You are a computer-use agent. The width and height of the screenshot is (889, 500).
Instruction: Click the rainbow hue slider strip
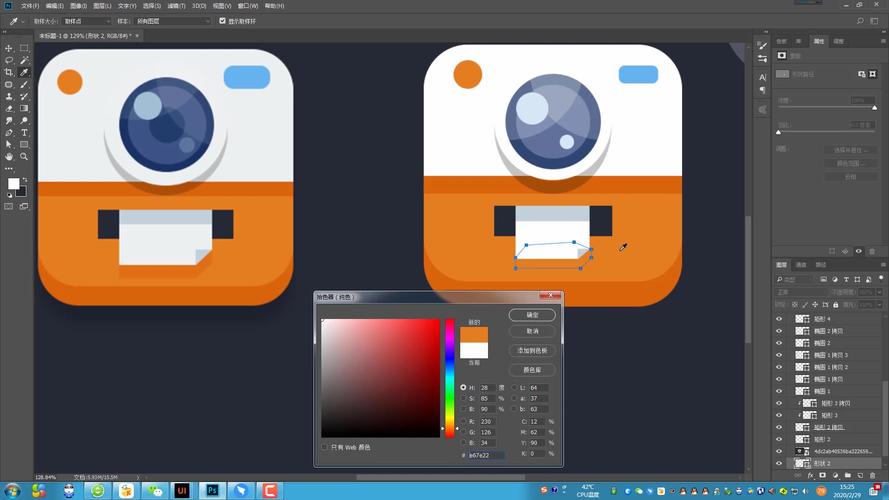click(450, 378)
